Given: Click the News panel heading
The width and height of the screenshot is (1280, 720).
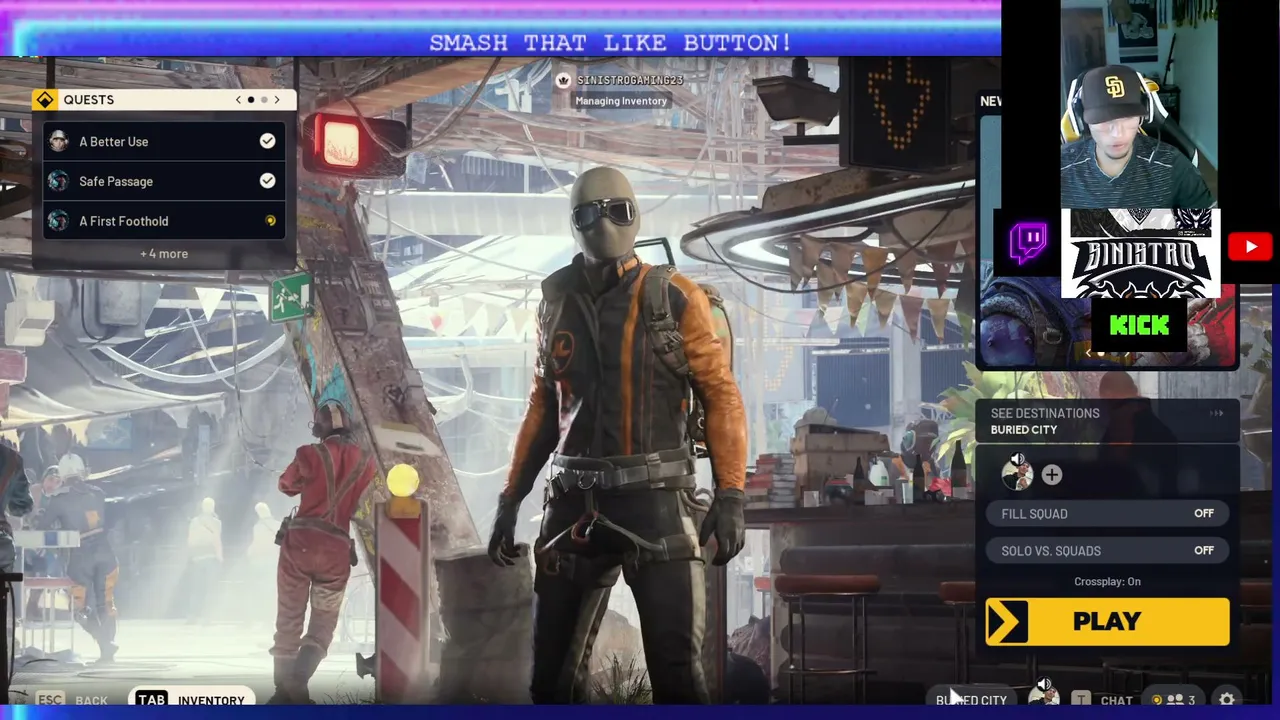Looking at the screenshot, I should pos(990,101).
